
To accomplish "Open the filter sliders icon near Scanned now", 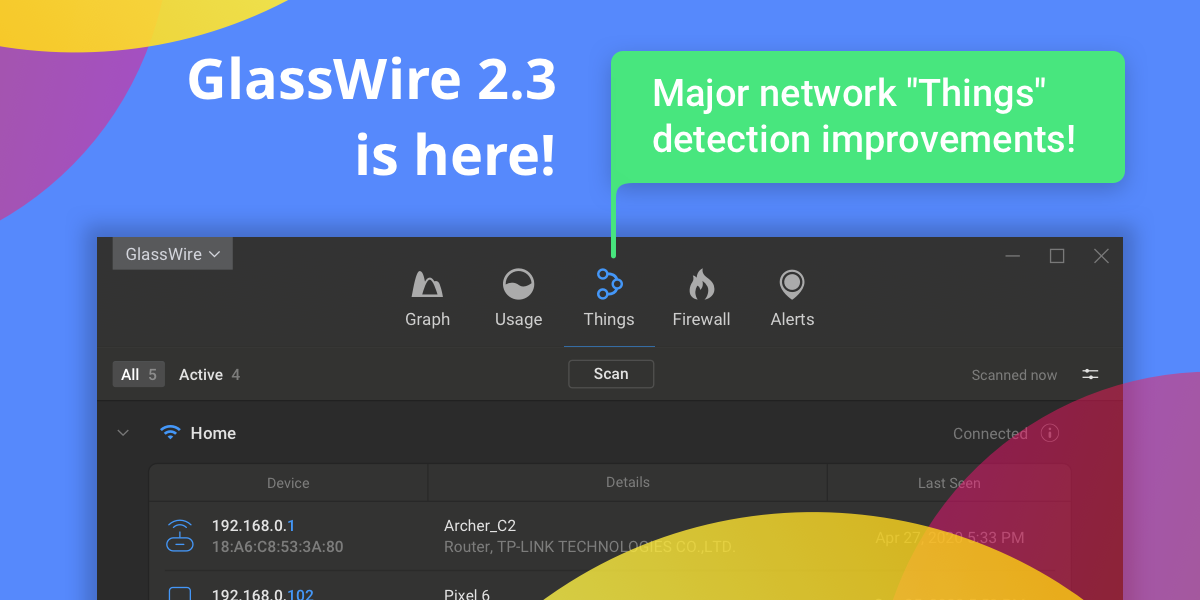I will click(1090, 374).
